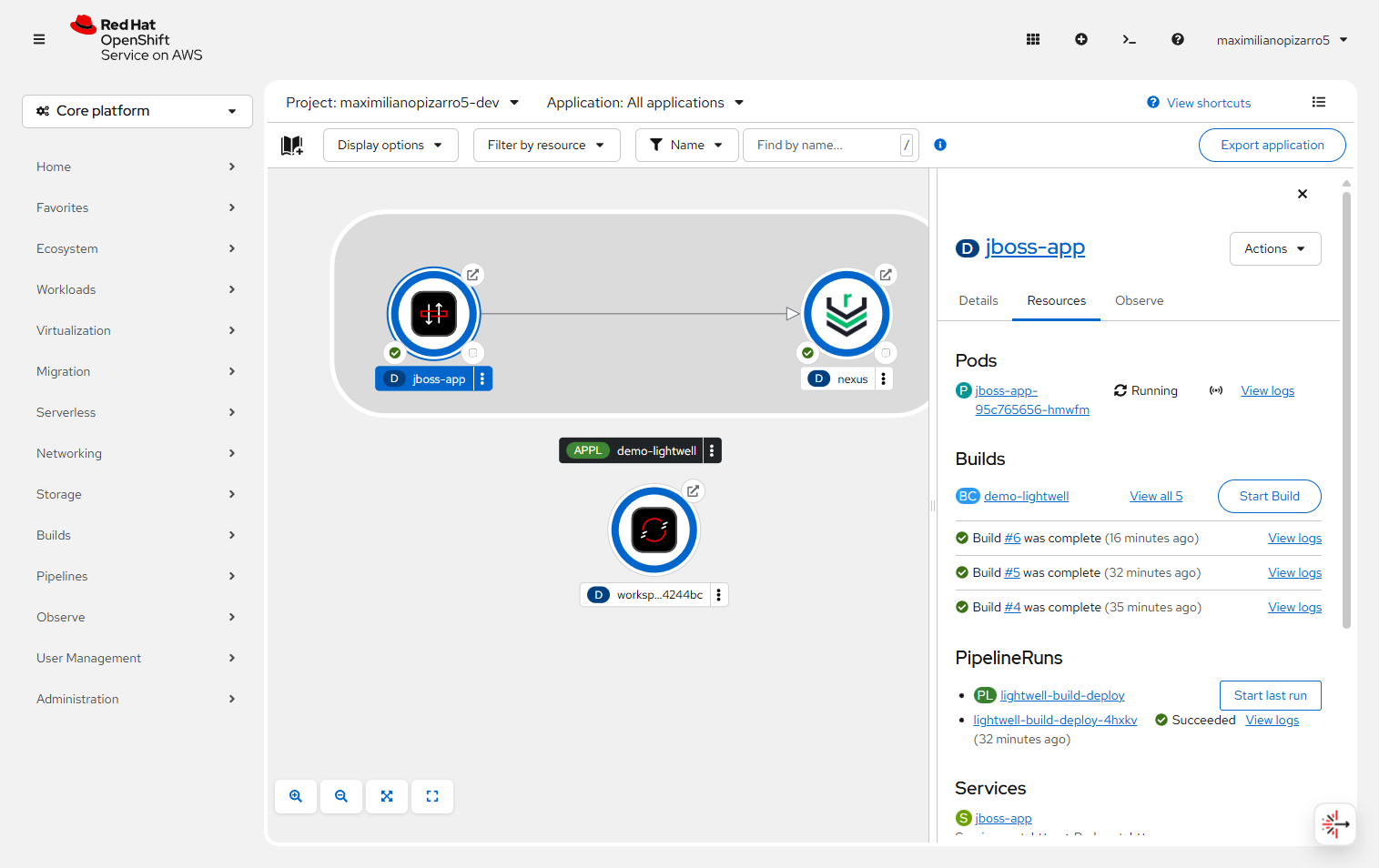This screenshot has height=868, width=1379.
Task: Open the Core platform perspective switcher
Action: 137,111
